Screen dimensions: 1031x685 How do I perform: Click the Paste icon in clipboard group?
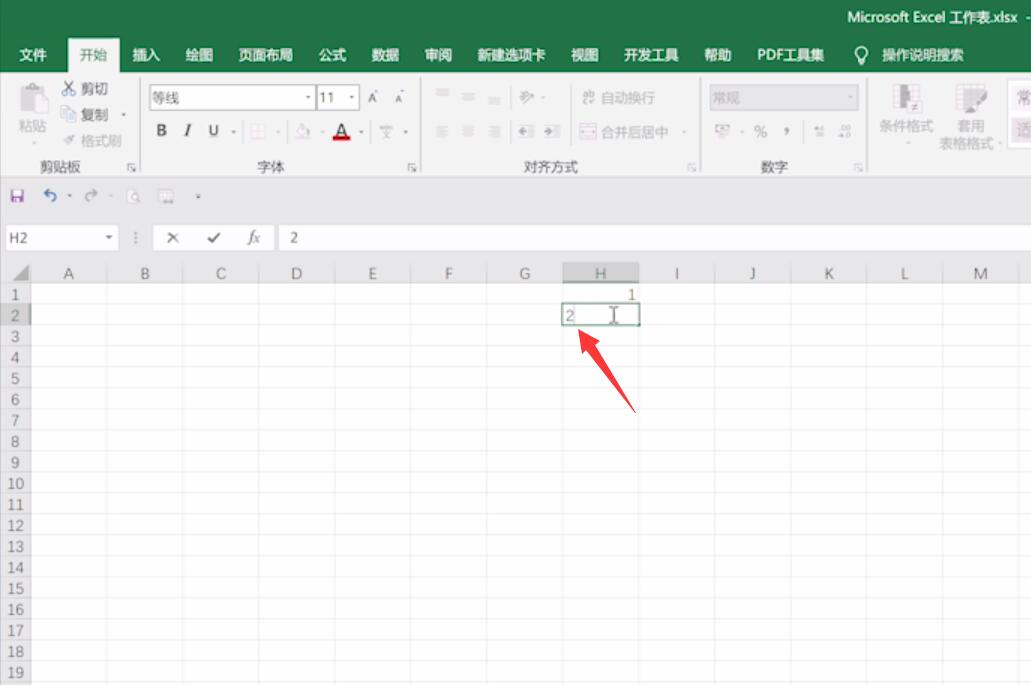point(33,100)
